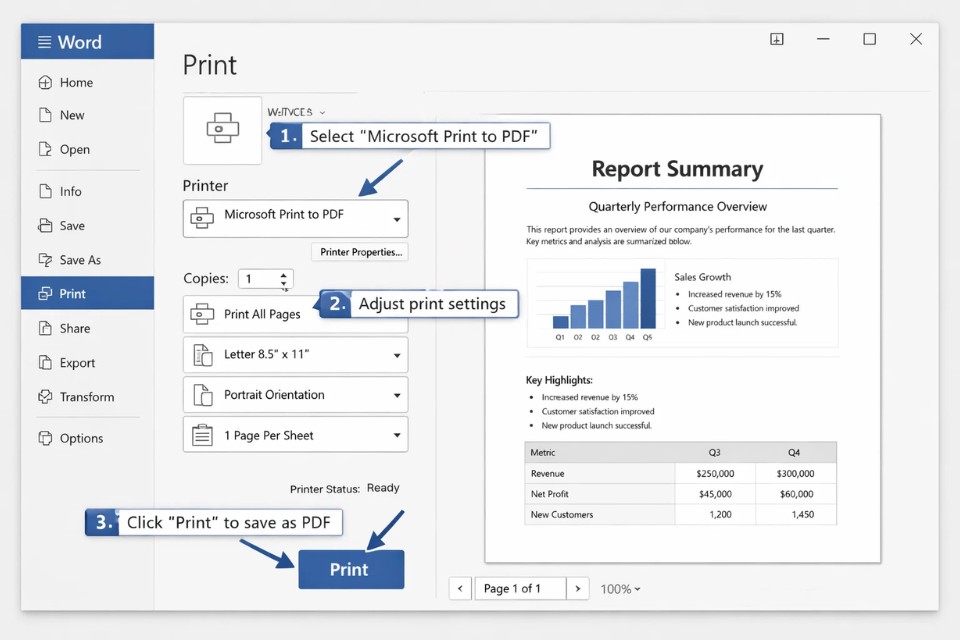
Task: Expand the 1 Page Per Sheet dropdown
Action: click(294, 434)
